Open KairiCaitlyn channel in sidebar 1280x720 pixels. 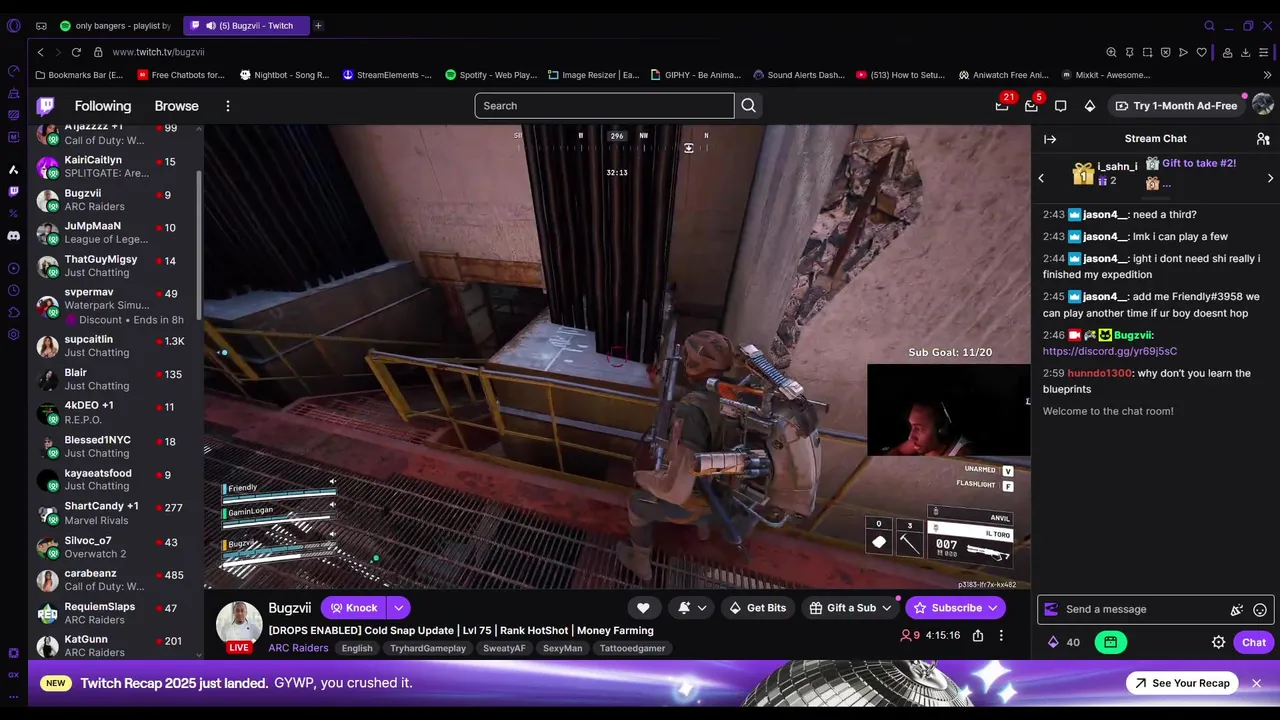114,166
